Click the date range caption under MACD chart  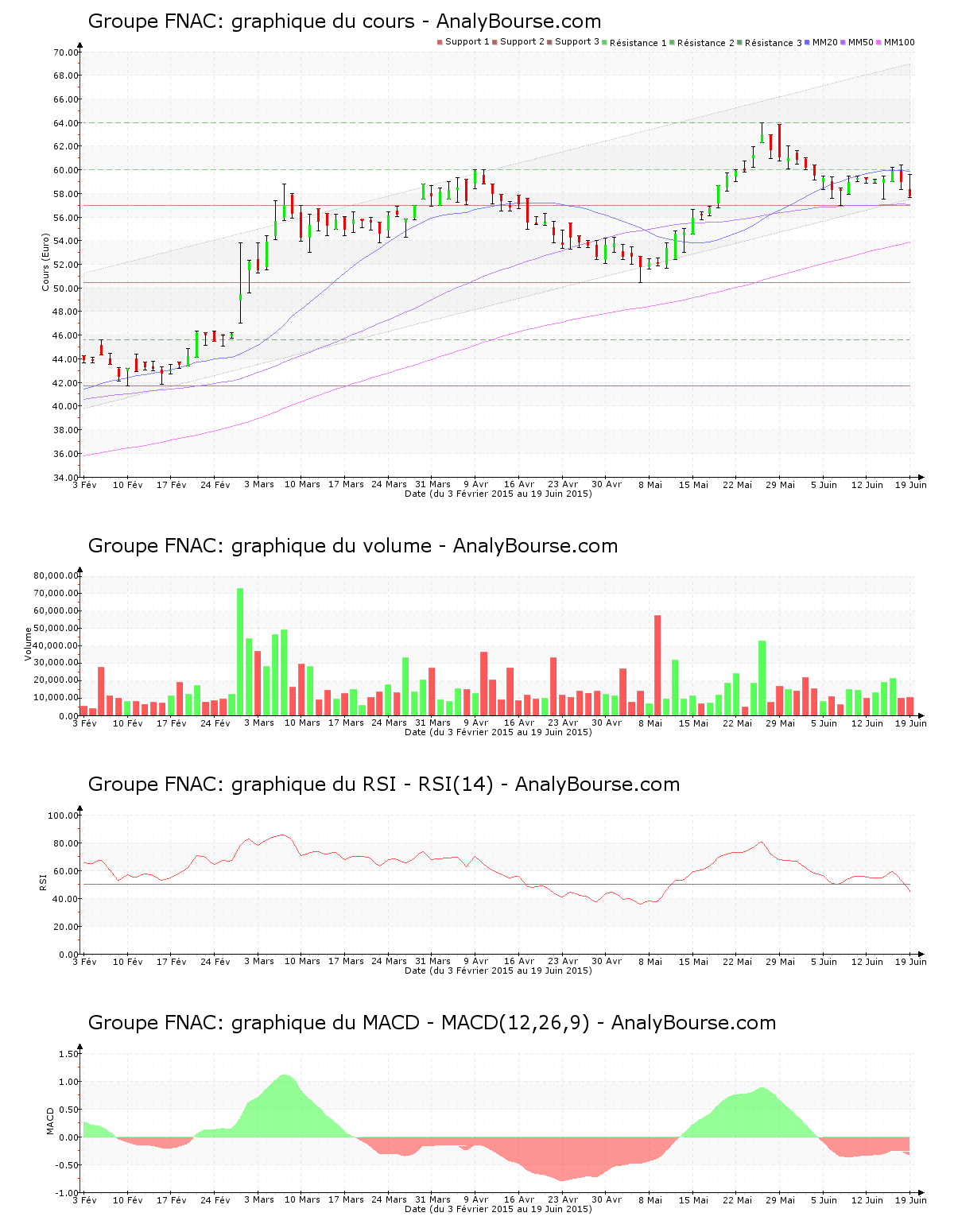pyautogui.click(x=498, y=1209)
